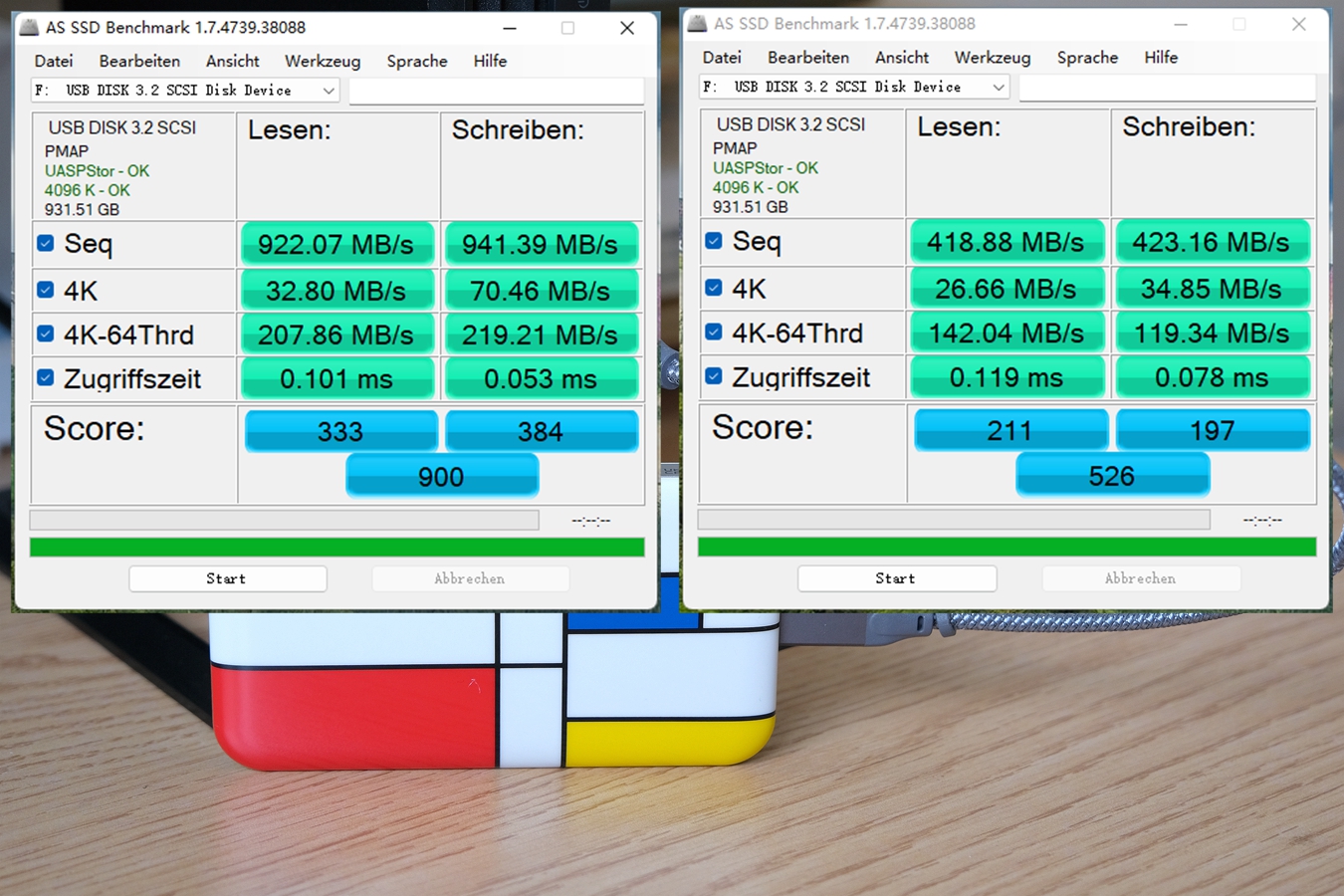Click the 4K write value 34.85 MB/s
Viewport: 1344px width, 896px height.
coord(1212,289)
